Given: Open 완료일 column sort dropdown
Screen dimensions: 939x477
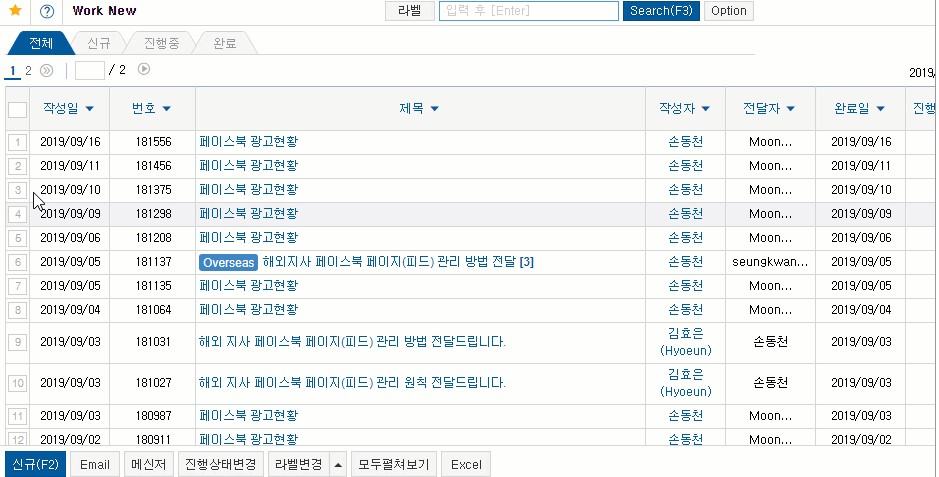Looking at the screenshot, I should 880,109.
